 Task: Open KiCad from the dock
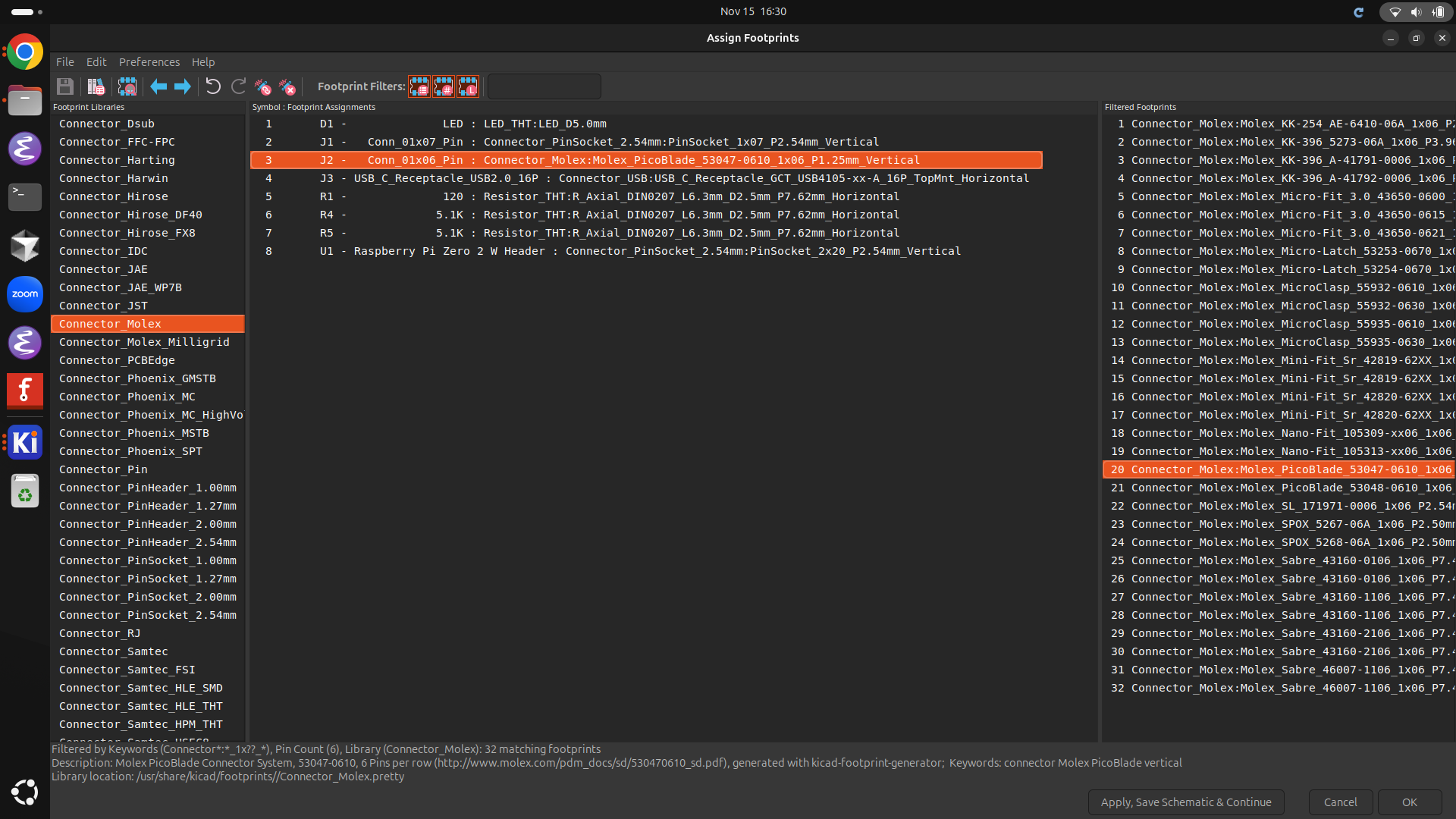click(x=25, y=441)
